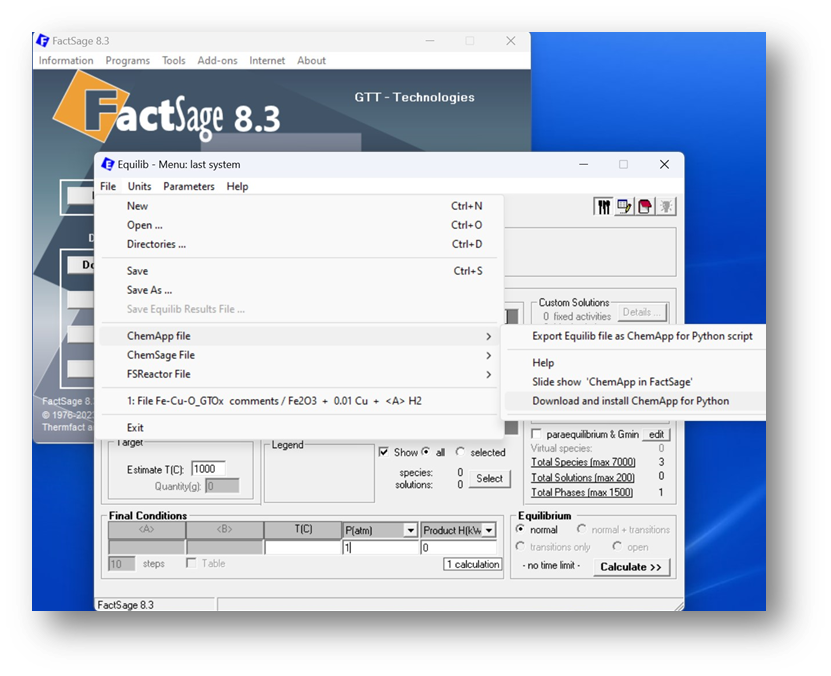Open the P(atm) dropdown arrow
This screenshot has height=676, width=831.
[410, 530]
